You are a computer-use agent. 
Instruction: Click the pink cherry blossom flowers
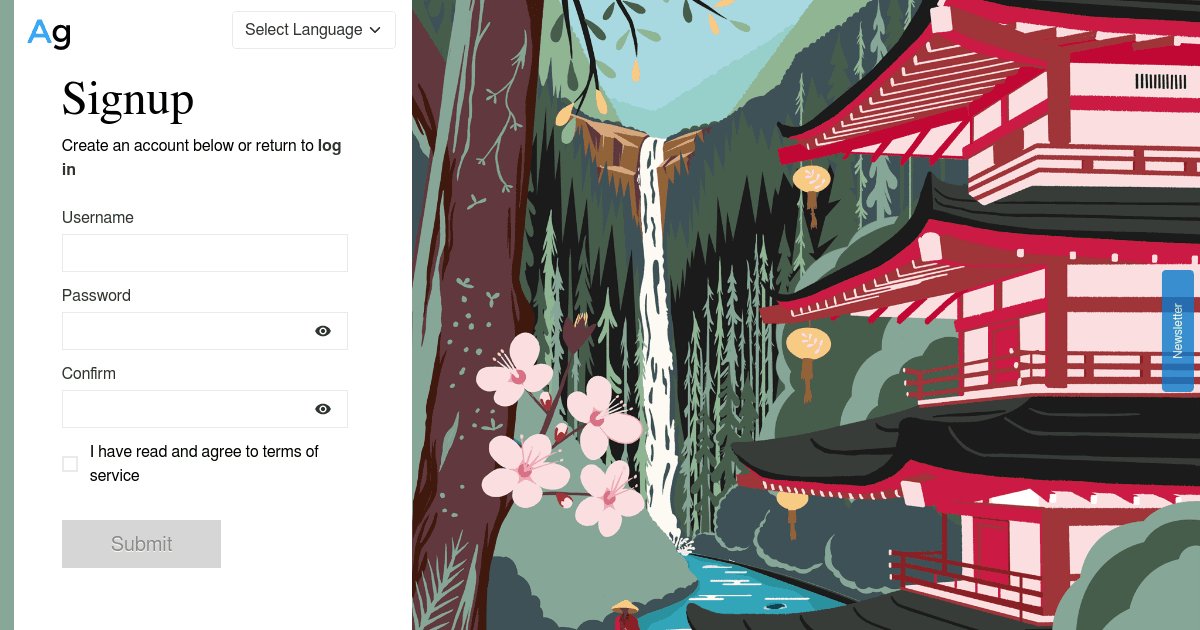(562, 430)
